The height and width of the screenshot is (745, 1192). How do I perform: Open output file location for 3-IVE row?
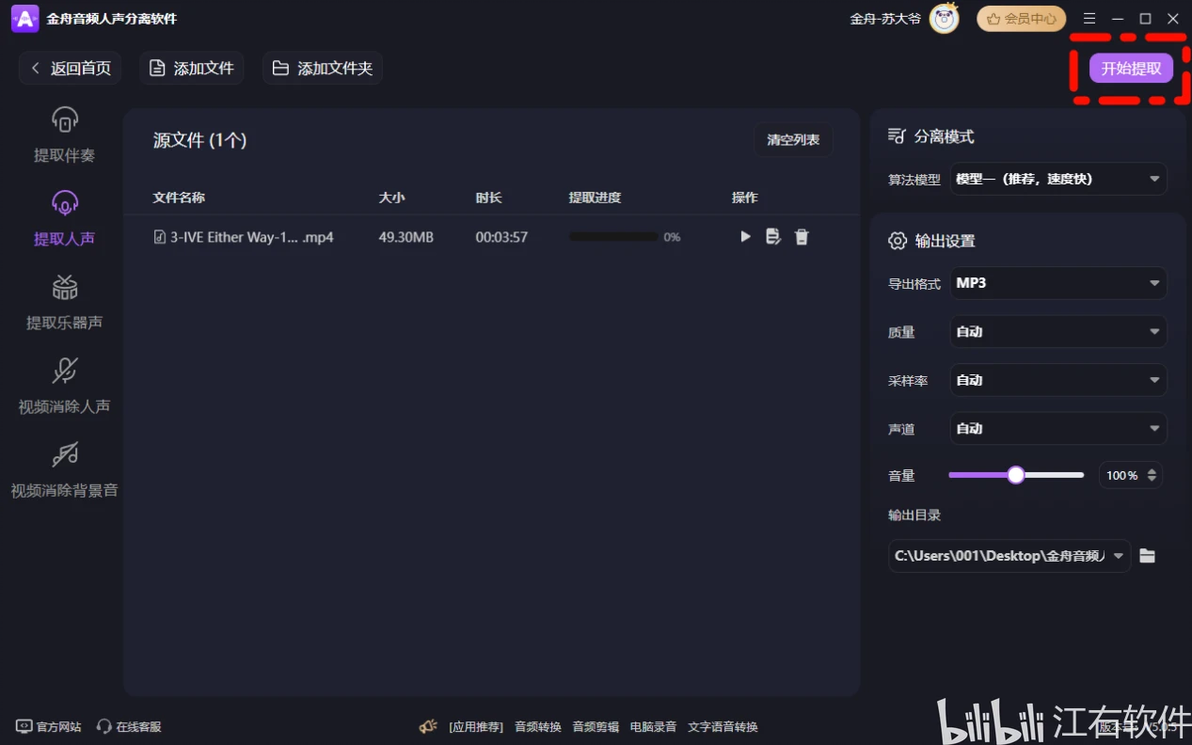click(x=773, y=236)
